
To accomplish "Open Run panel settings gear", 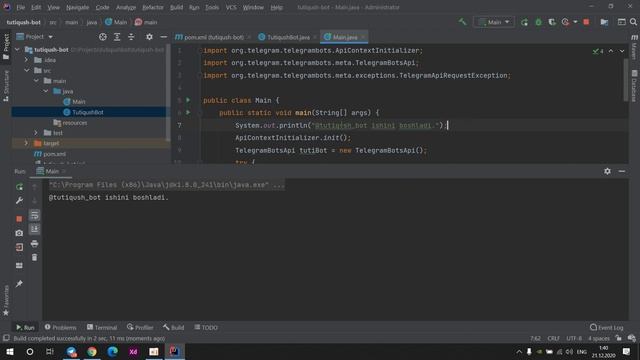I will [x=607, y=171].
